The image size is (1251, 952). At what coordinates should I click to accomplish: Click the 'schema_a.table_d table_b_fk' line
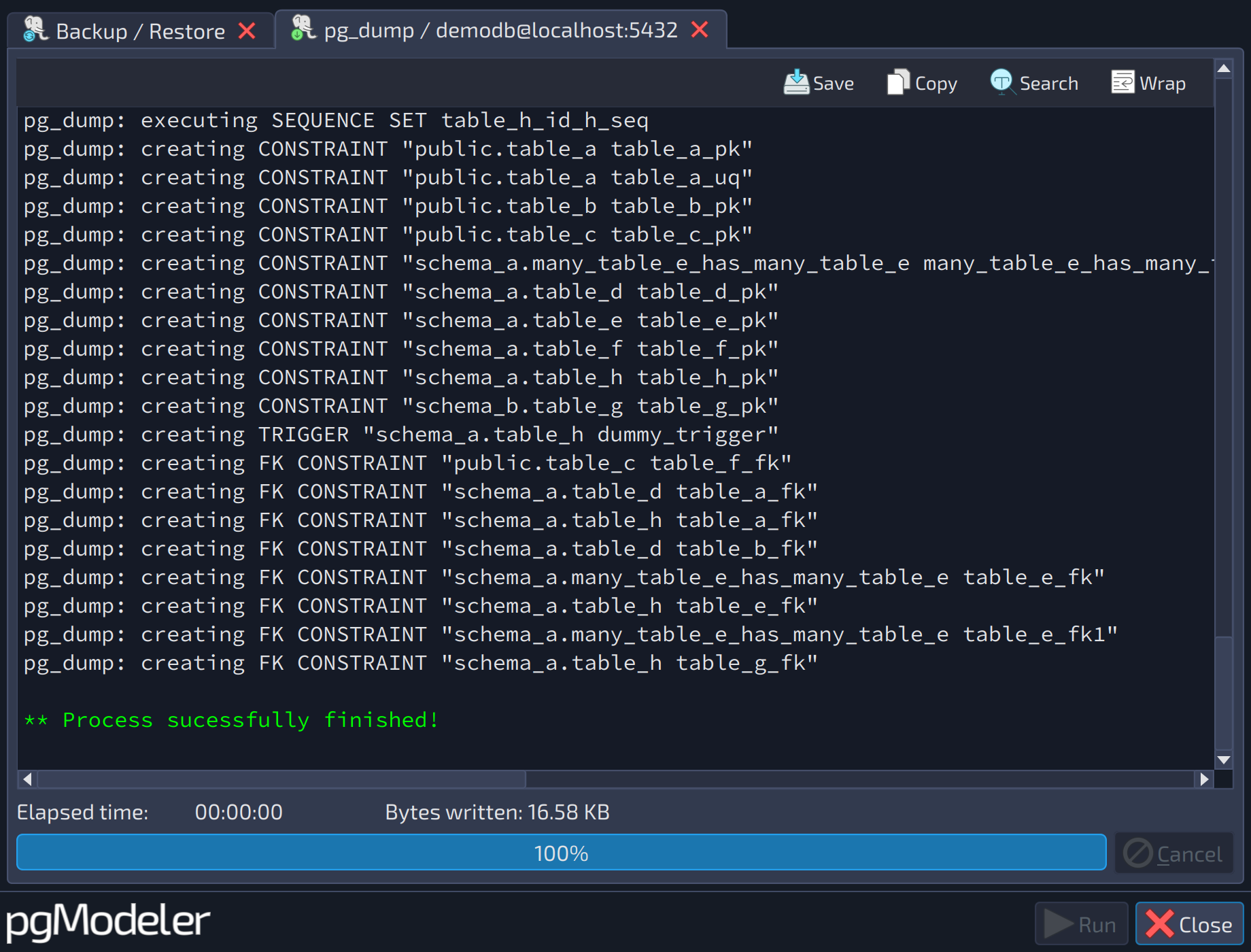[421, 549]
